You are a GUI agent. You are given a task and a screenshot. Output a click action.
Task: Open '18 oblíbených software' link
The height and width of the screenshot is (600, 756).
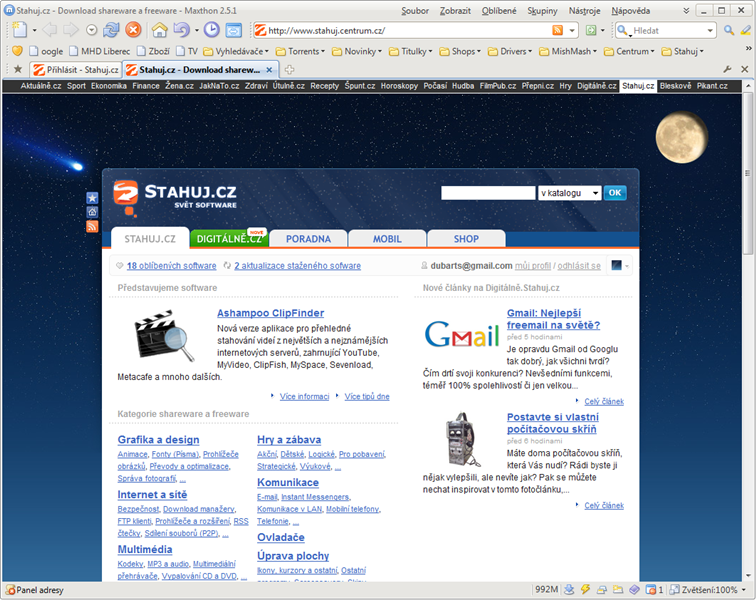171,266
